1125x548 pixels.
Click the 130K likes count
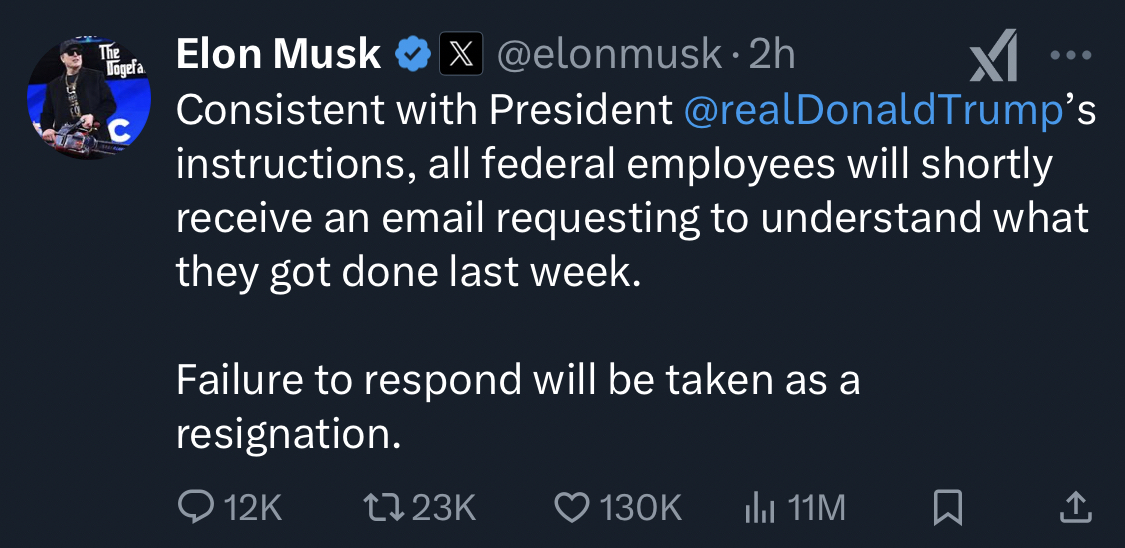[640, 508]
